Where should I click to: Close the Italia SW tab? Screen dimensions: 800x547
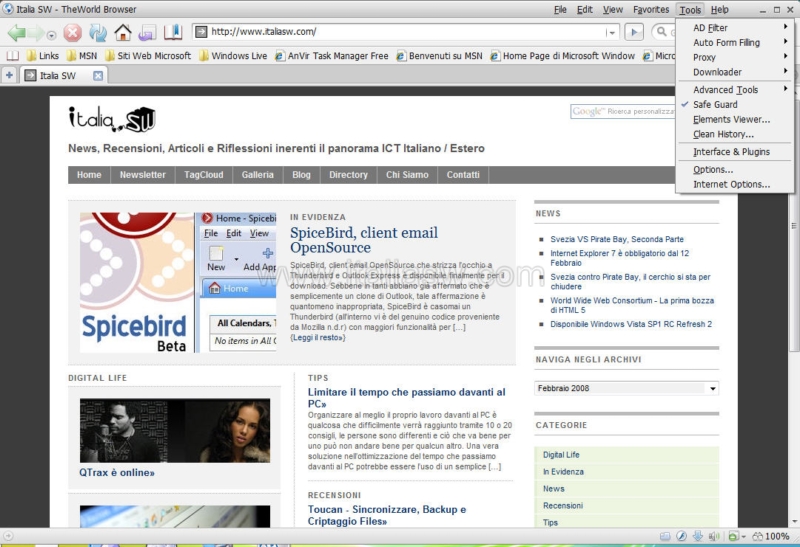click(98, 76)
